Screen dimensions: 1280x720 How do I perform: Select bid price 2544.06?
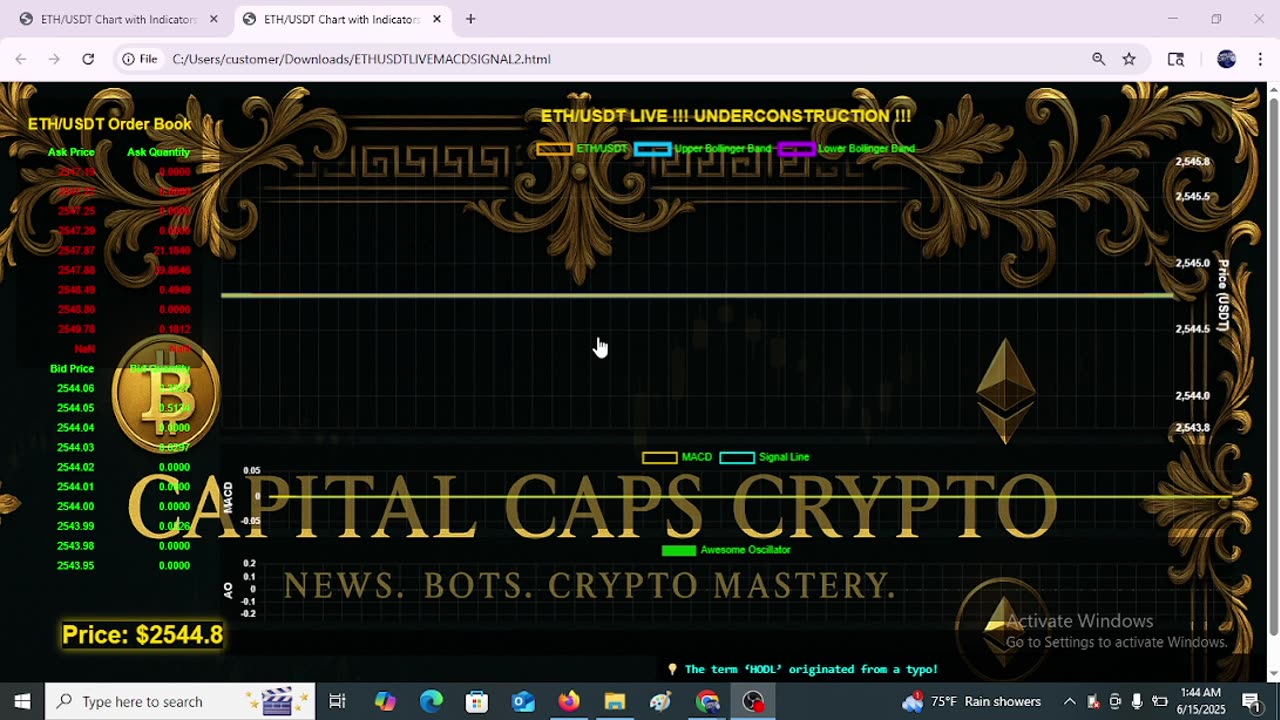tap(76, 388)
